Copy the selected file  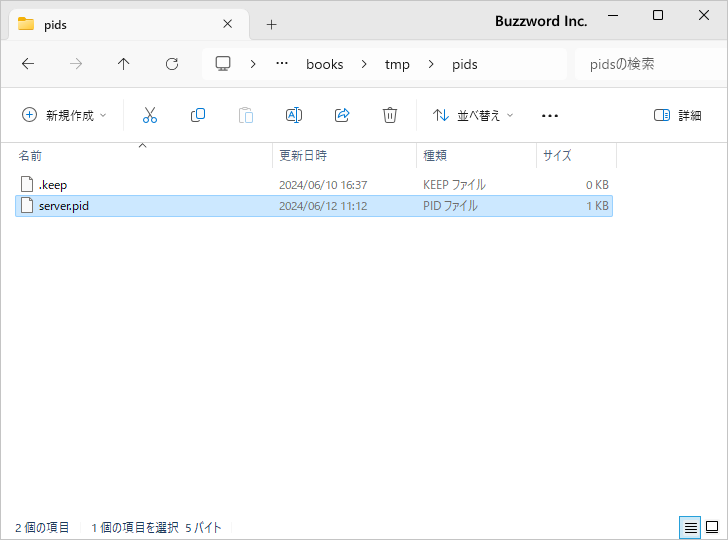(x=198, y=115)
